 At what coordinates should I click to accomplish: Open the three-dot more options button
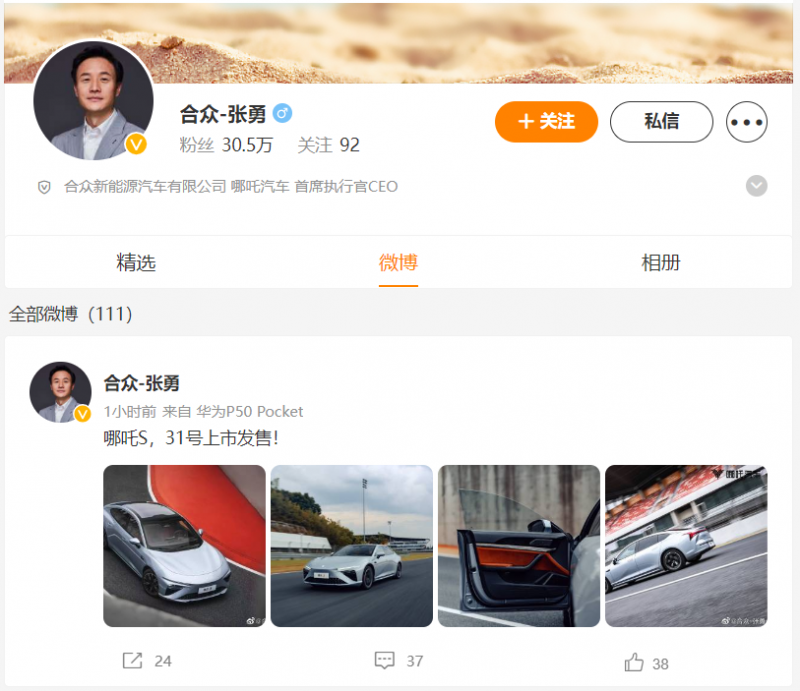click(x=746, y=122)
